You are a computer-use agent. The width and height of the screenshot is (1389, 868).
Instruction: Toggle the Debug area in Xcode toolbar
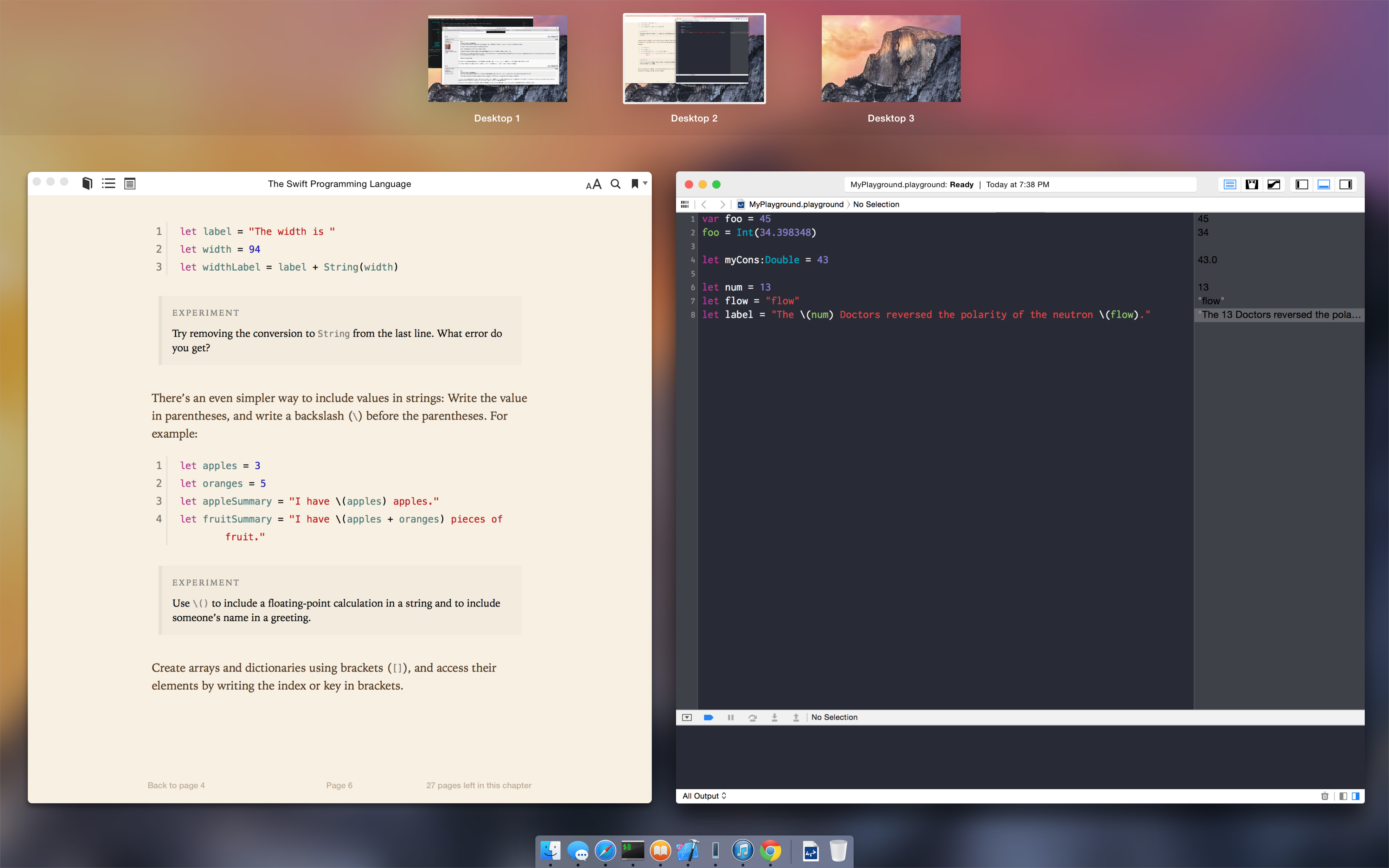click(x=1324, y=184)
